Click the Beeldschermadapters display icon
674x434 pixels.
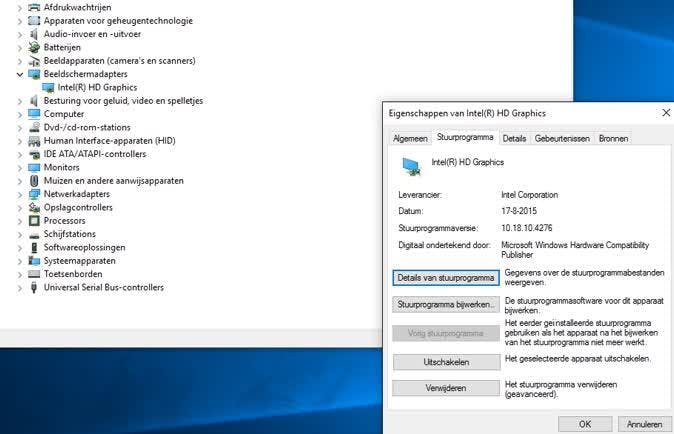(34, 74)
